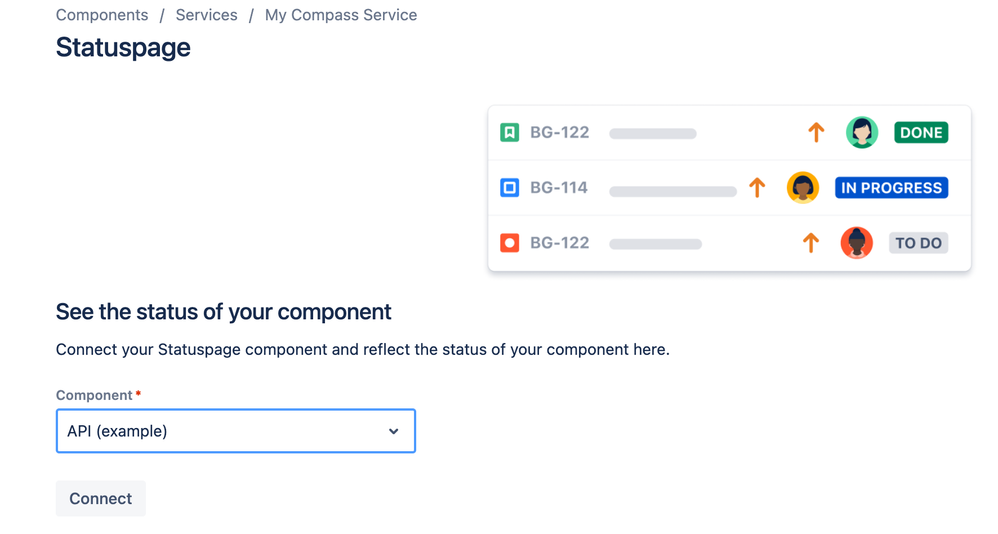The image size is (998, 534).
Task: Click the red bug issue icon
Action: (509, 242)
